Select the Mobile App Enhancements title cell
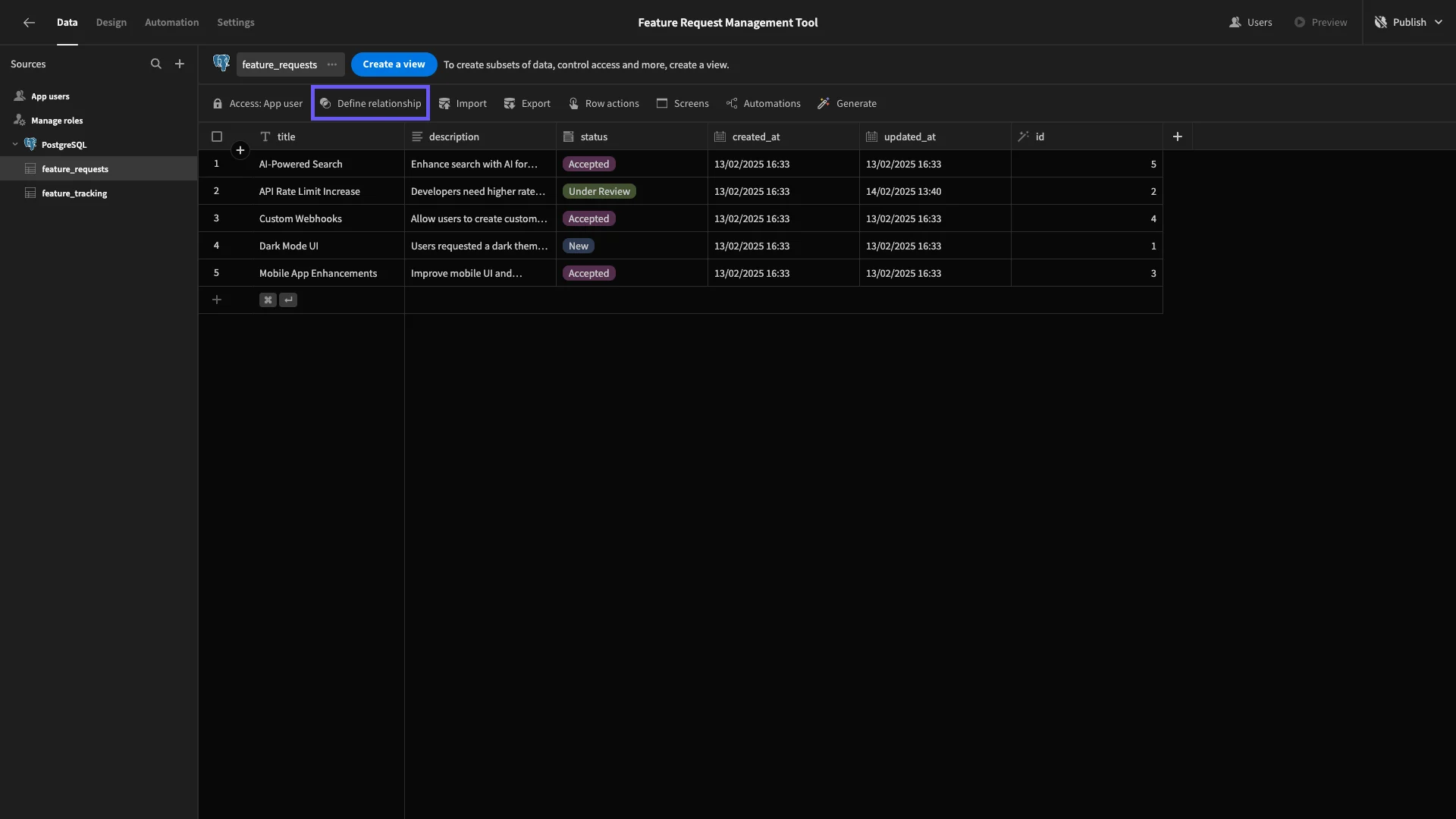Viewport: 1456px width, 819px height. coord(328,273)
